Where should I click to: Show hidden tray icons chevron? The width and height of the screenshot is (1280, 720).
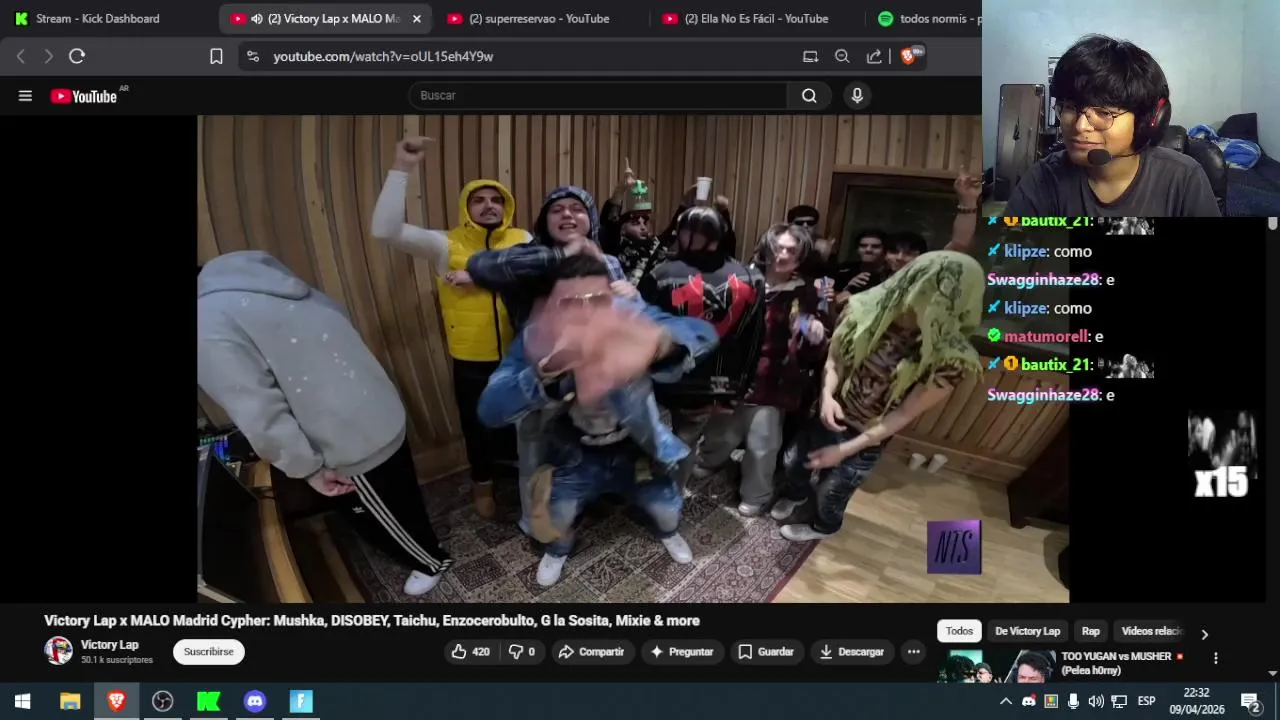1006,701
